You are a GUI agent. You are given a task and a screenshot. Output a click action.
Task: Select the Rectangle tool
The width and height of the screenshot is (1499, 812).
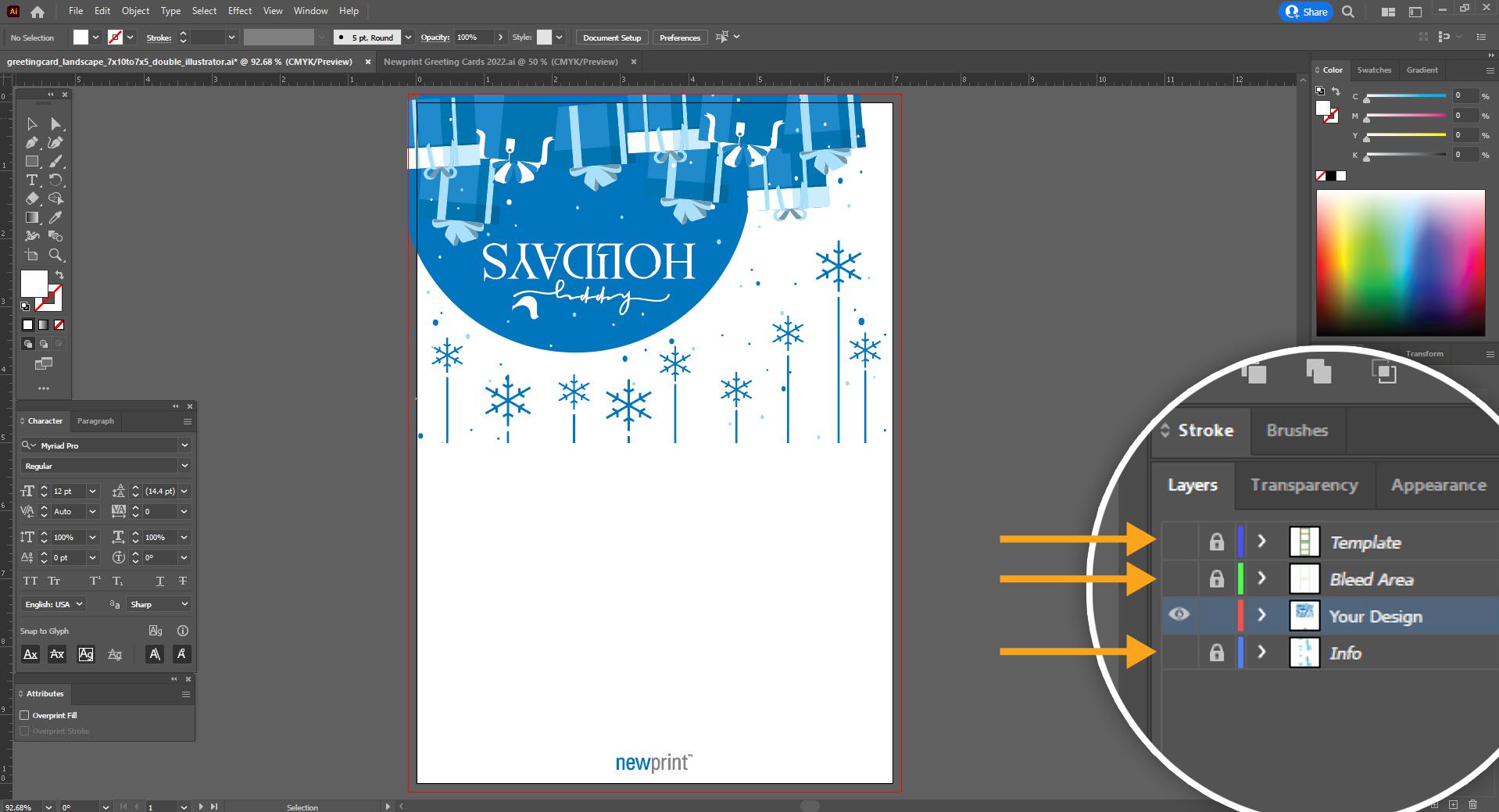(x=32, y=161)
